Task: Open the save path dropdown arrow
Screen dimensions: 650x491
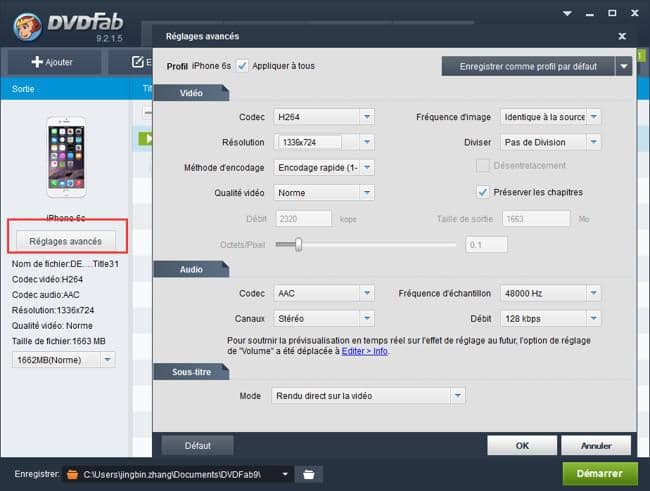Action: (x=285, y=474)
